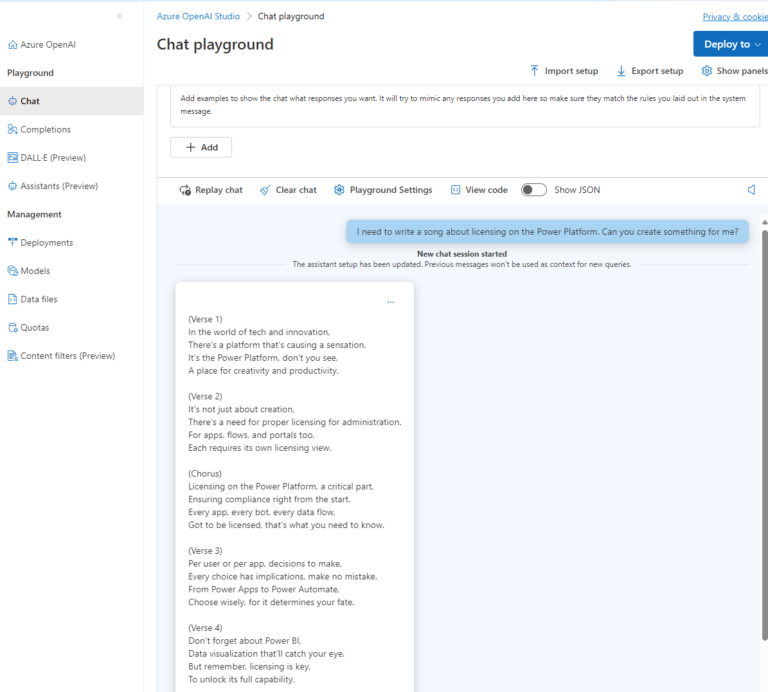Click View code button
This screenshot has height=692, width=768.
[x=479, y=190]
